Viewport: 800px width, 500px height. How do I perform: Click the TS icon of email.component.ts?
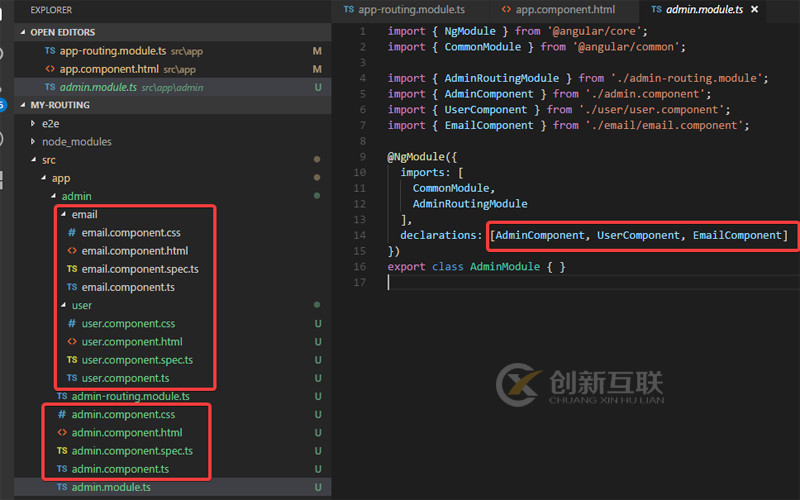[72, 287]
